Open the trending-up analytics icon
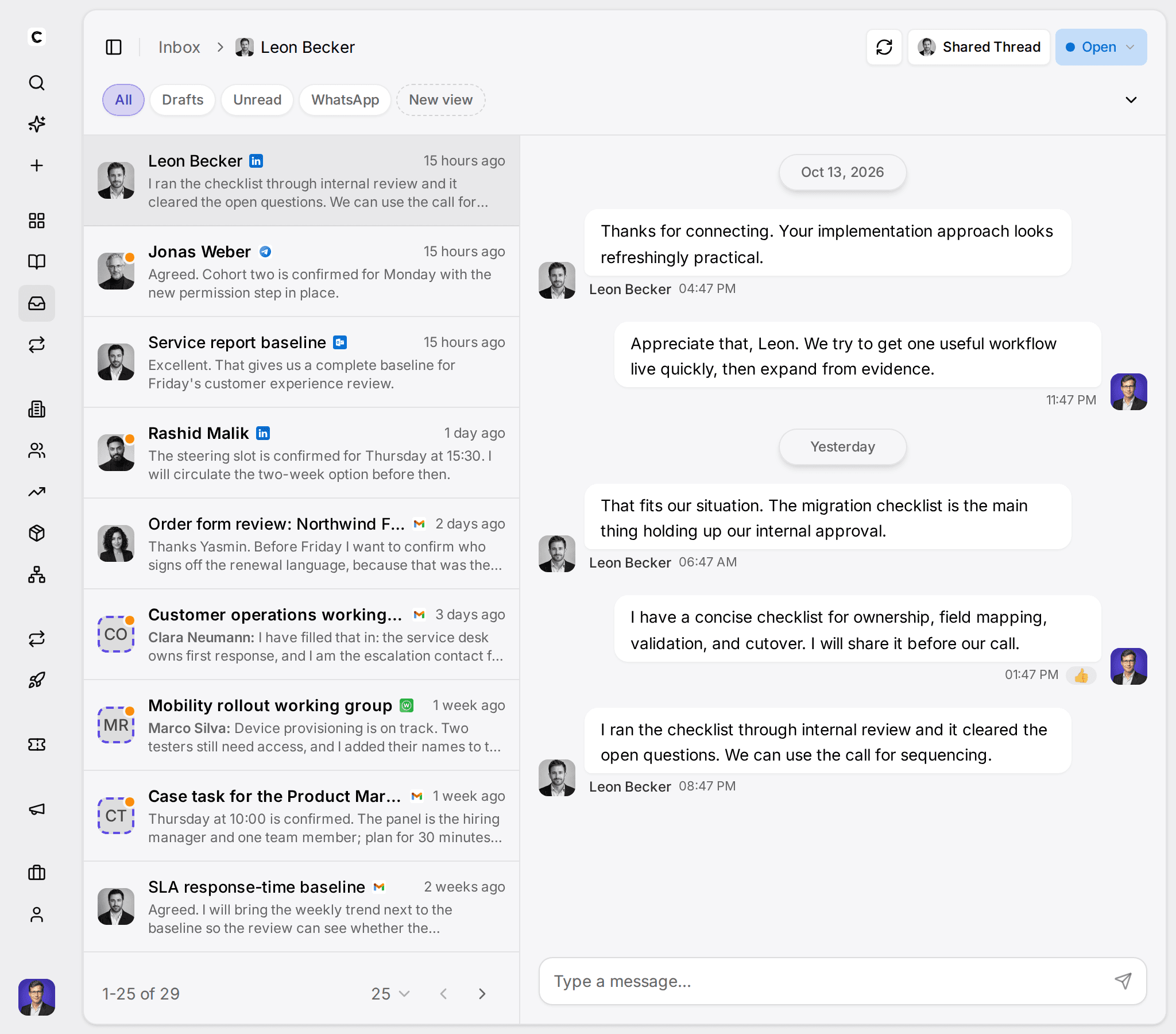The width and height of the screenshot is (1176, 1034). (x=37, y=492)
